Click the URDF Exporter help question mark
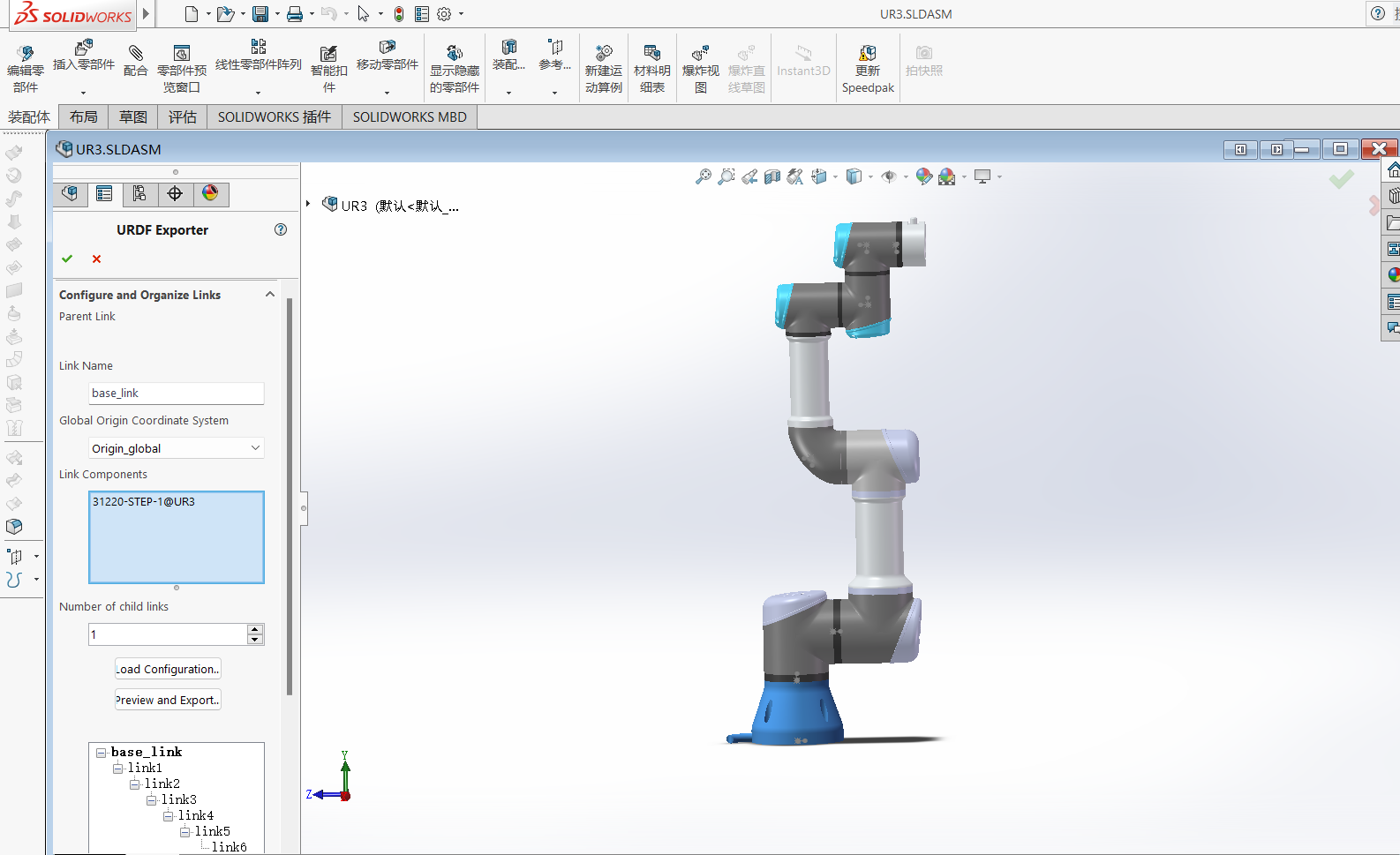Screen dimensions: 1400x855 pos(281,229)
